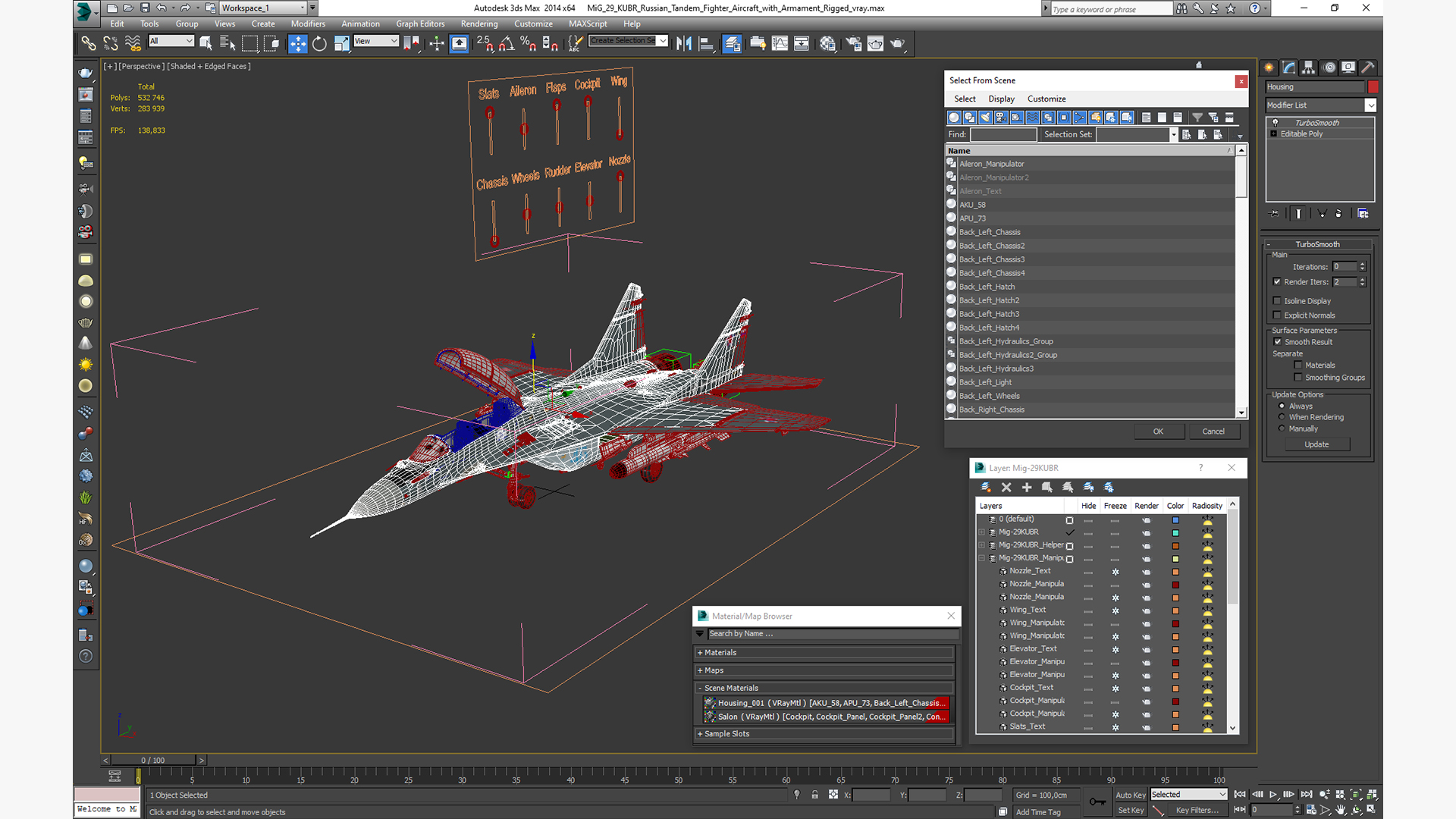Click the Auto Key button
Image resolution: width=1456 pixels, height=819 pixels.
1131,795
